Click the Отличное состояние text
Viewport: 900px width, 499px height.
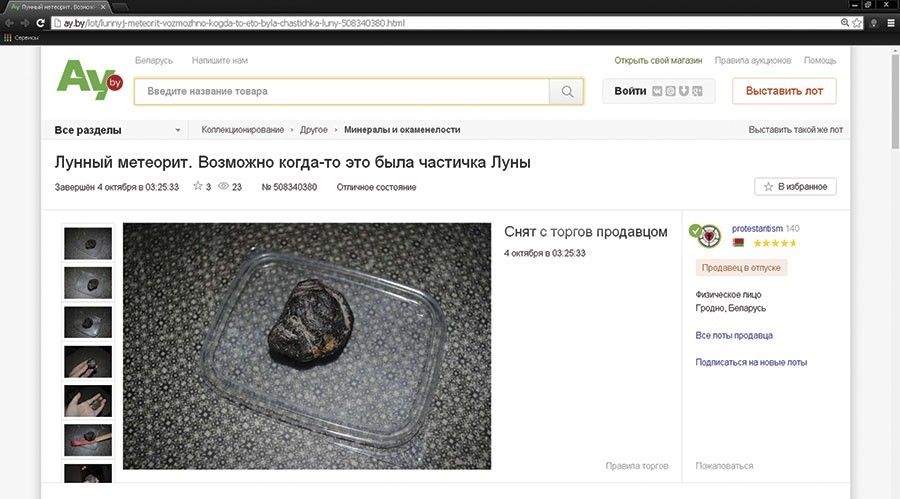(x=377, y=187)
